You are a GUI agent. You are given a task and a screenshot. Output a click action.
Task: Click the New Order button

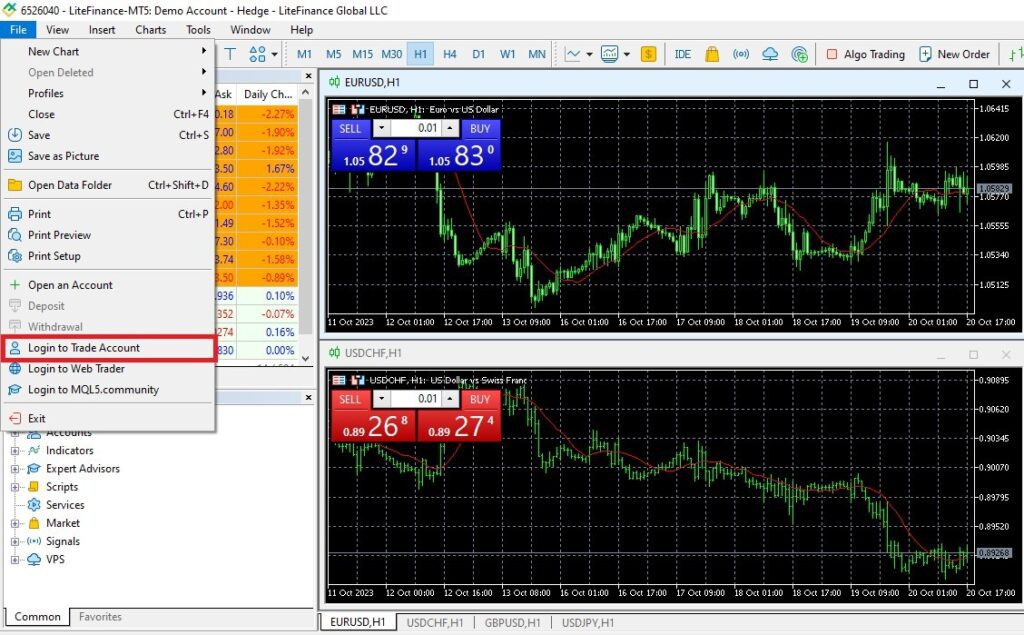tap(954, 54)
